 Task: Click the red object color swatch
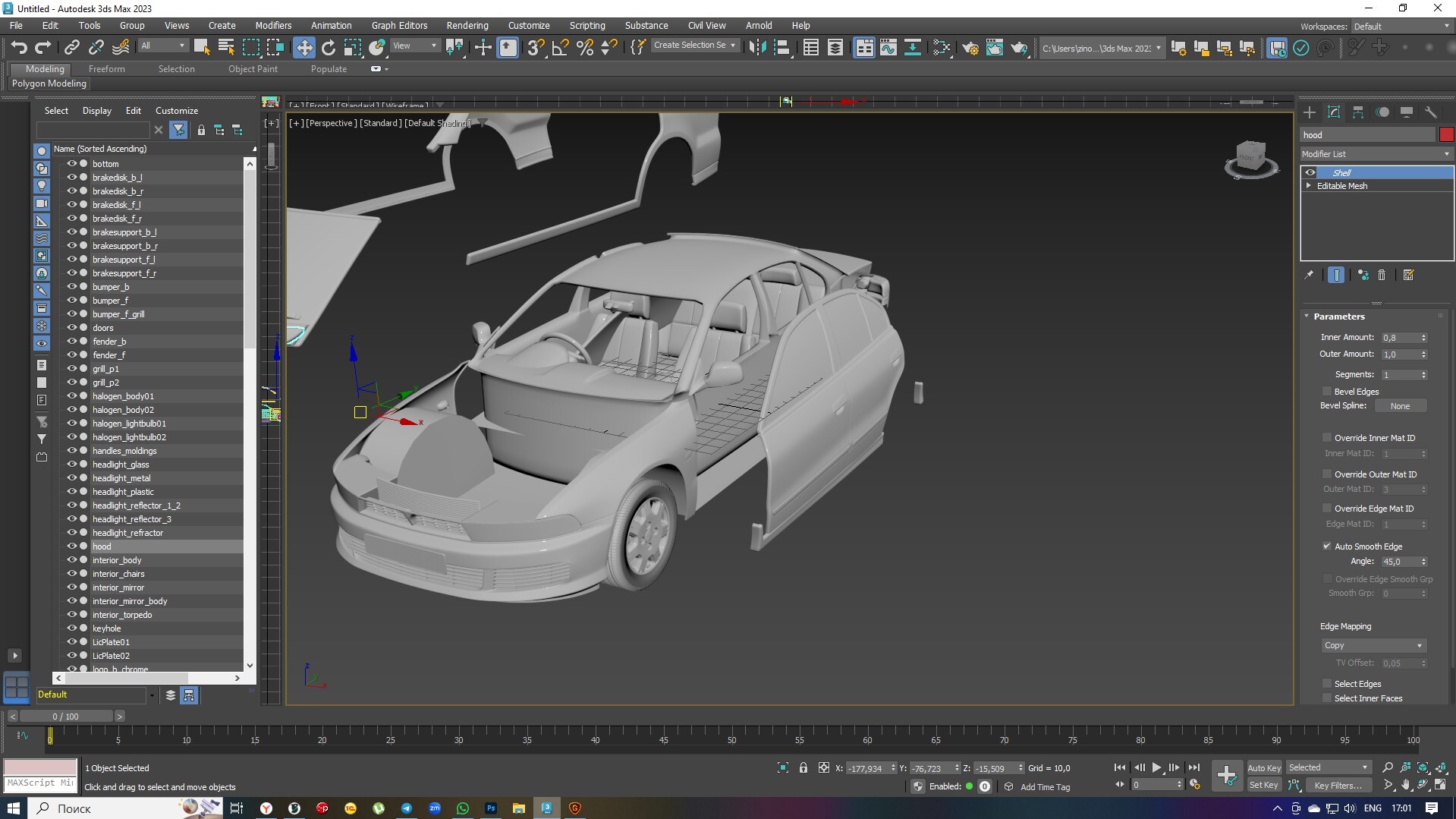tap(1446, 135)
